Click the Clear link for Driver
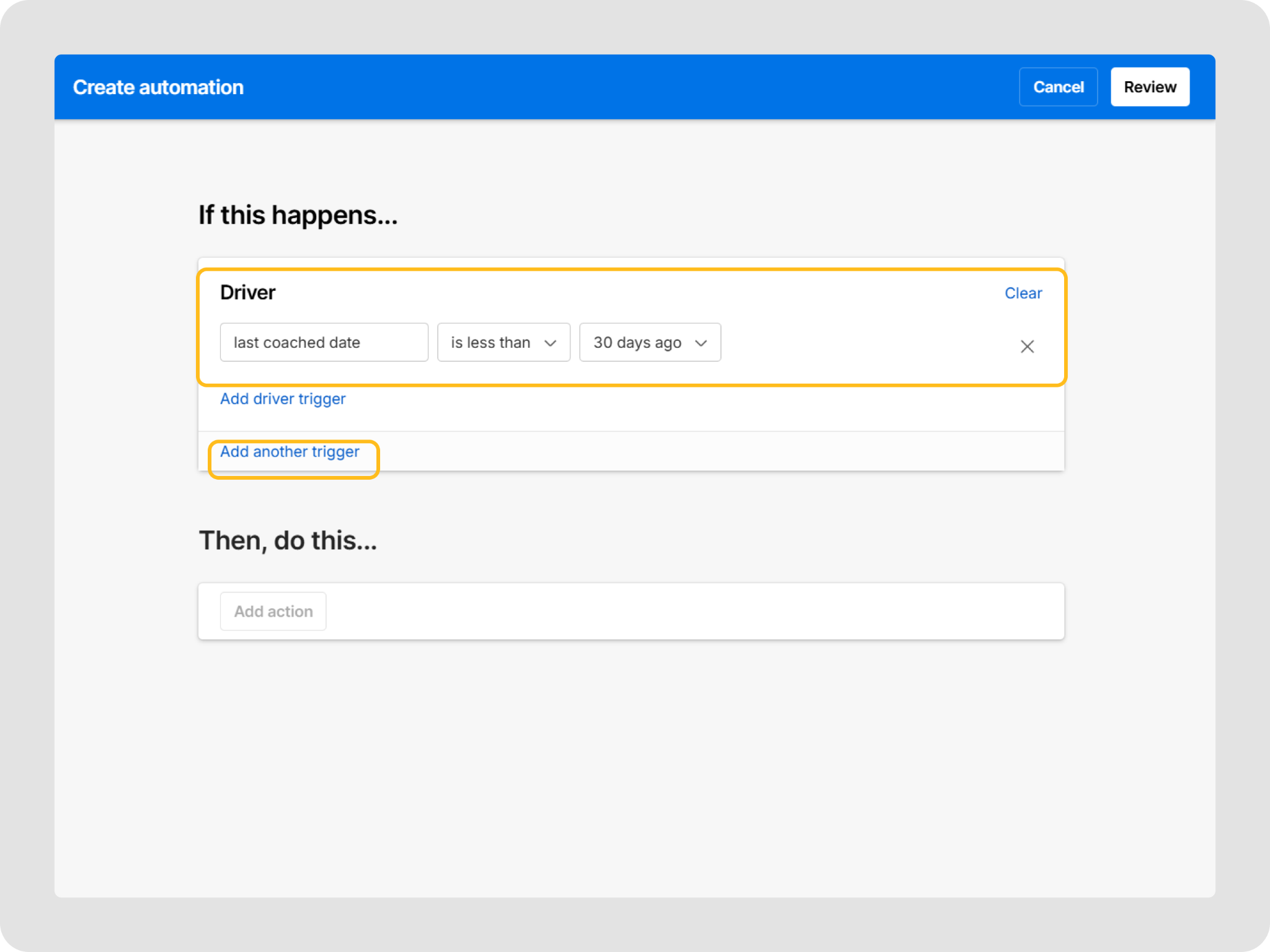The width and height of the screenshot is (1270, 952). point(1023,293)
